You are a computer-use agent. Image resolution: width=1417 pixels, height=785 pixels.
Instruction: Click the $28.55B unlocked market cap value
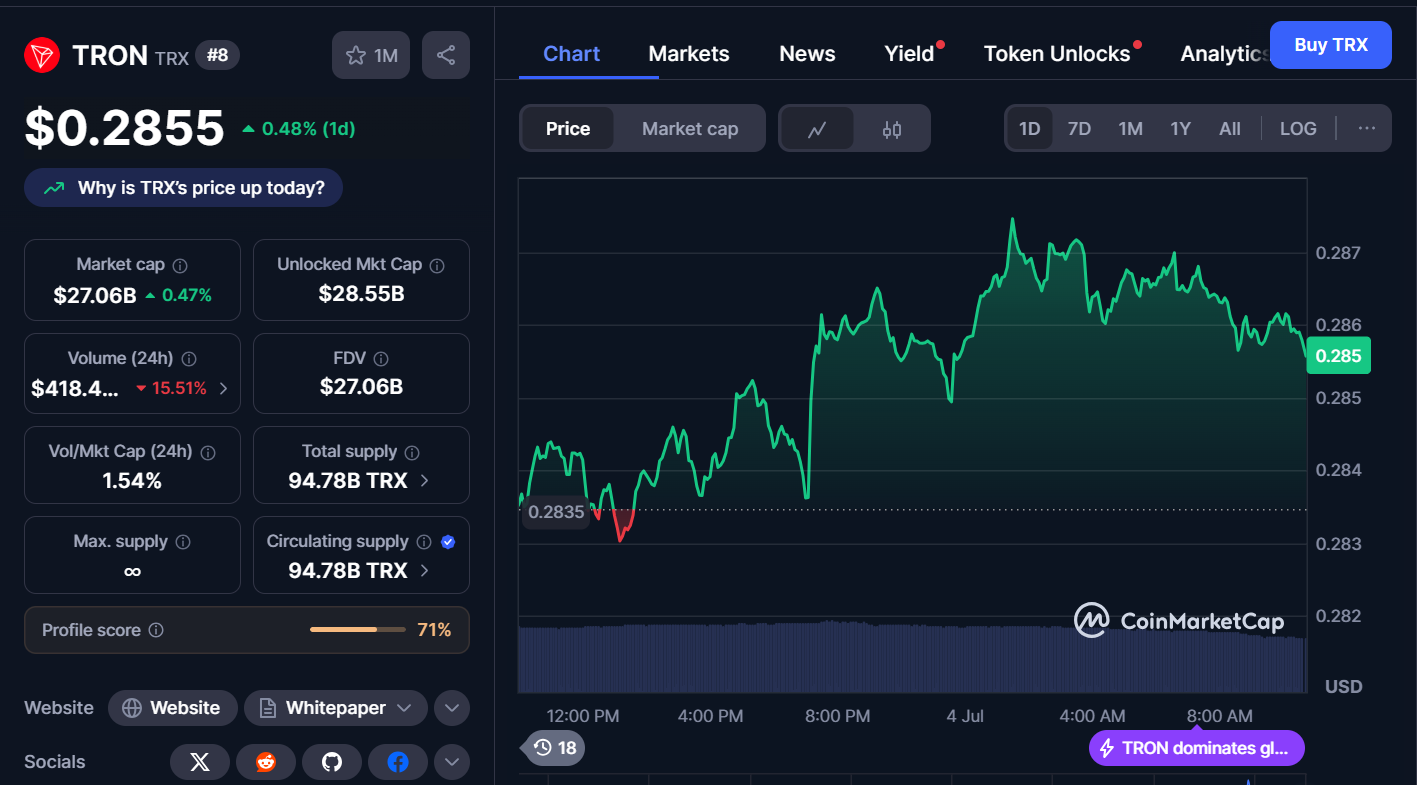point(361,294)
